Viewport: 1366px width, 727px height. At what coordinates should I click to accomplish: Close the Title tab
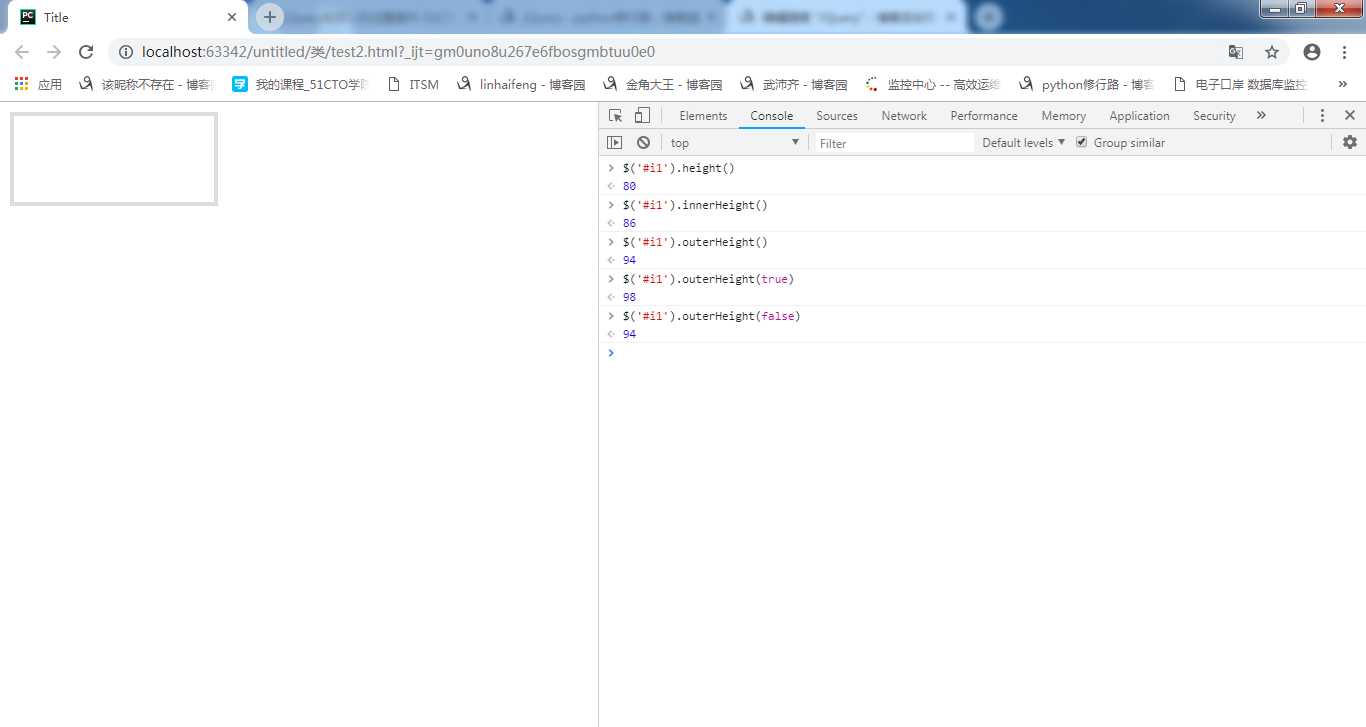pyautogui.click(x=232, y=17)
